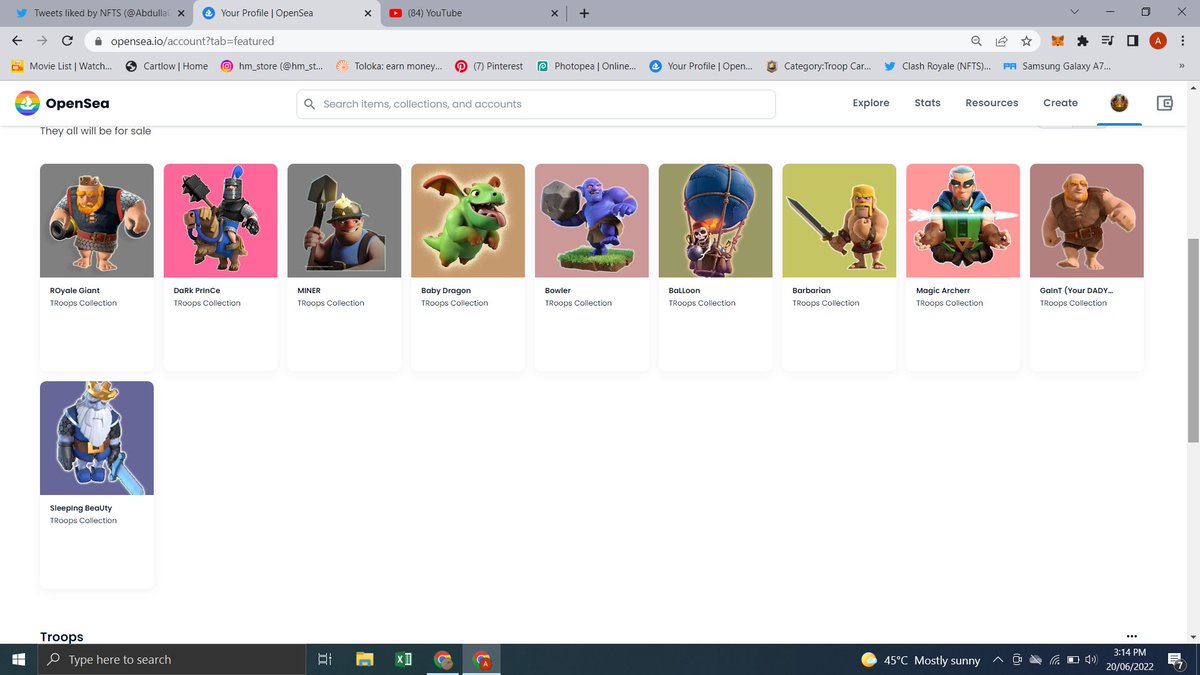This screenshot has width=1200, height=675.
Task: Click the Create link
Action: pyautogui.click(x=1060, y=103)
